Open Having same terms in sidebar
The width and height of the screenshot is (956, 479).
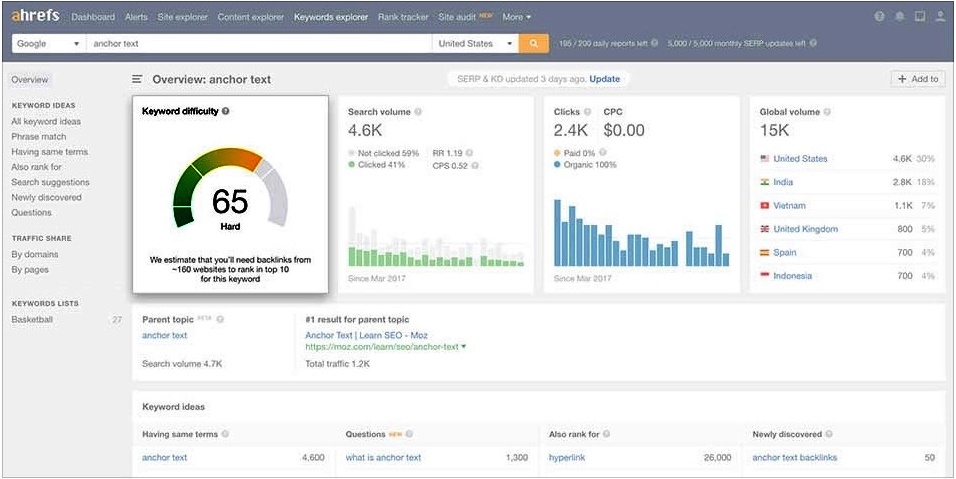49,152
